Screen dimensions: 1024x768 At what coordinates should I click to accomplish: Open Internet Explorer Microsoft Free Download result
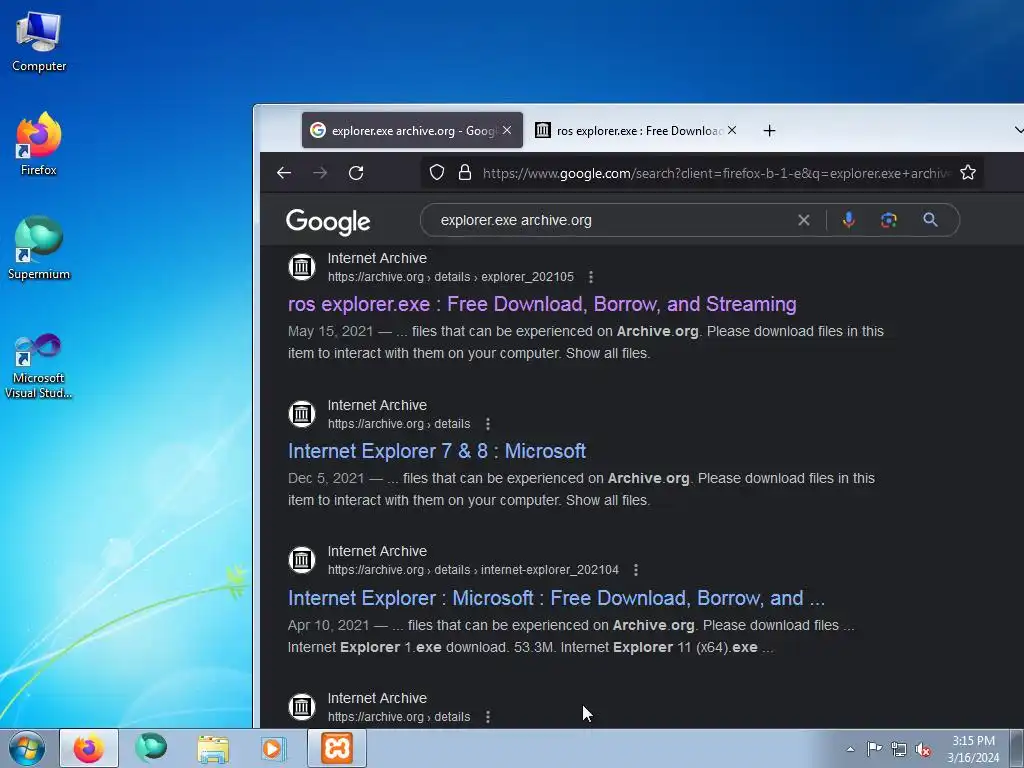pos(556,598)
